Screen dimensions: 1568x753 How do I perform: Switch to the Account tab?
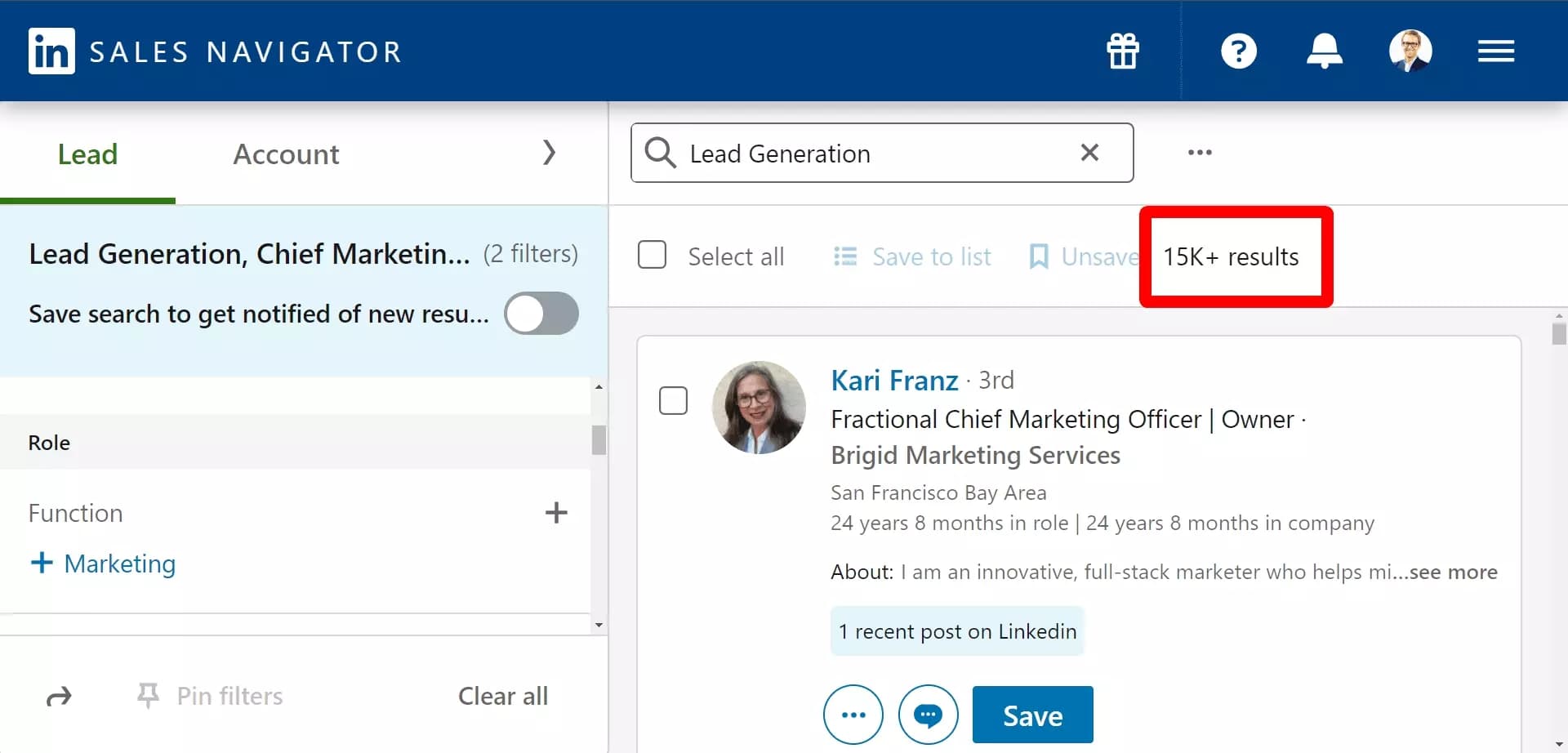pyautogui.click(x=286, y=154)
